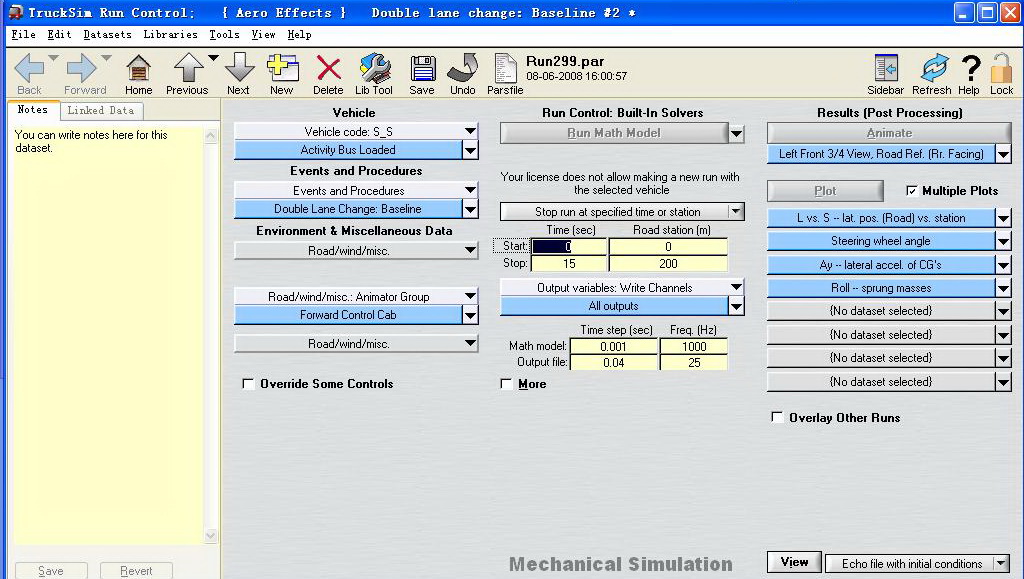
Task: Click the Math model time step field
Action: [x=613, y=347]
